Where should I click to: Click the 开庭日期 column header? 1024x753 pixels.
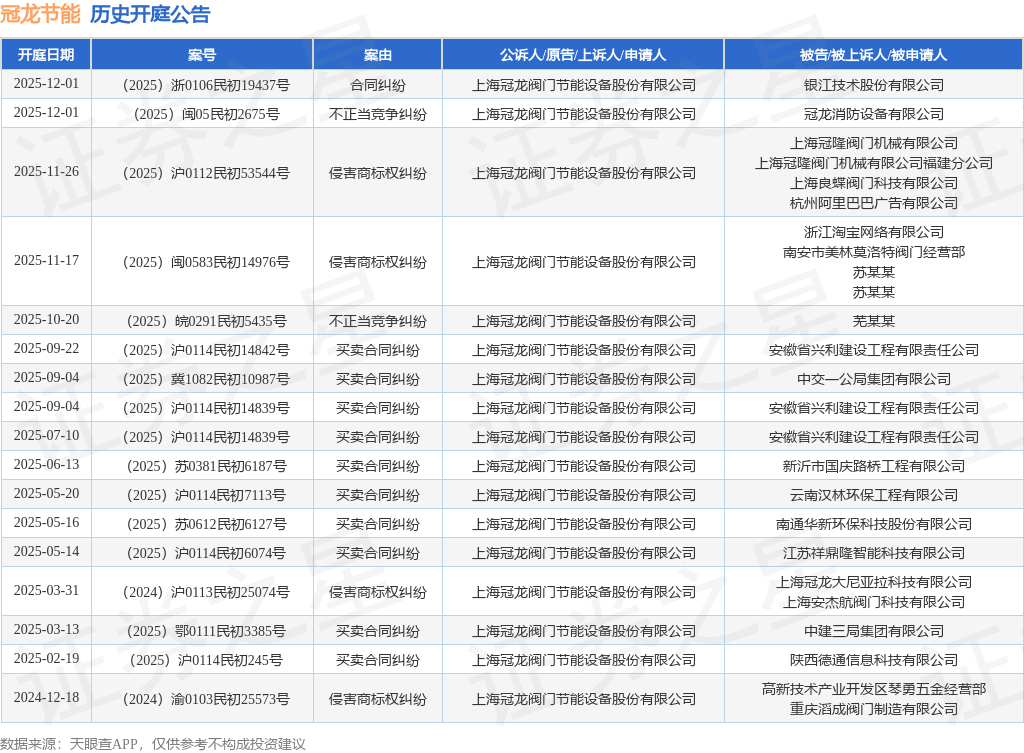(46, 55)
